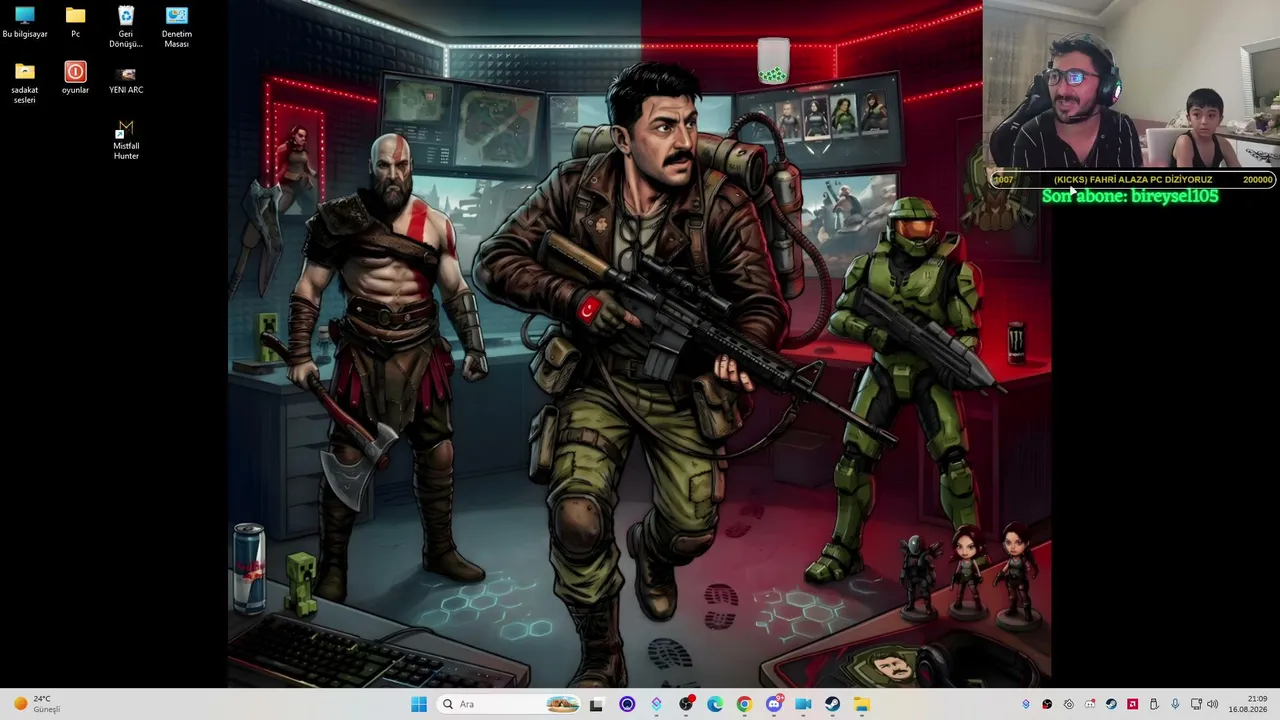The width and height of the screenshot is (1280, 720).
Task: Click the OBS icon in the system tray
Action: coord(1047,704)
